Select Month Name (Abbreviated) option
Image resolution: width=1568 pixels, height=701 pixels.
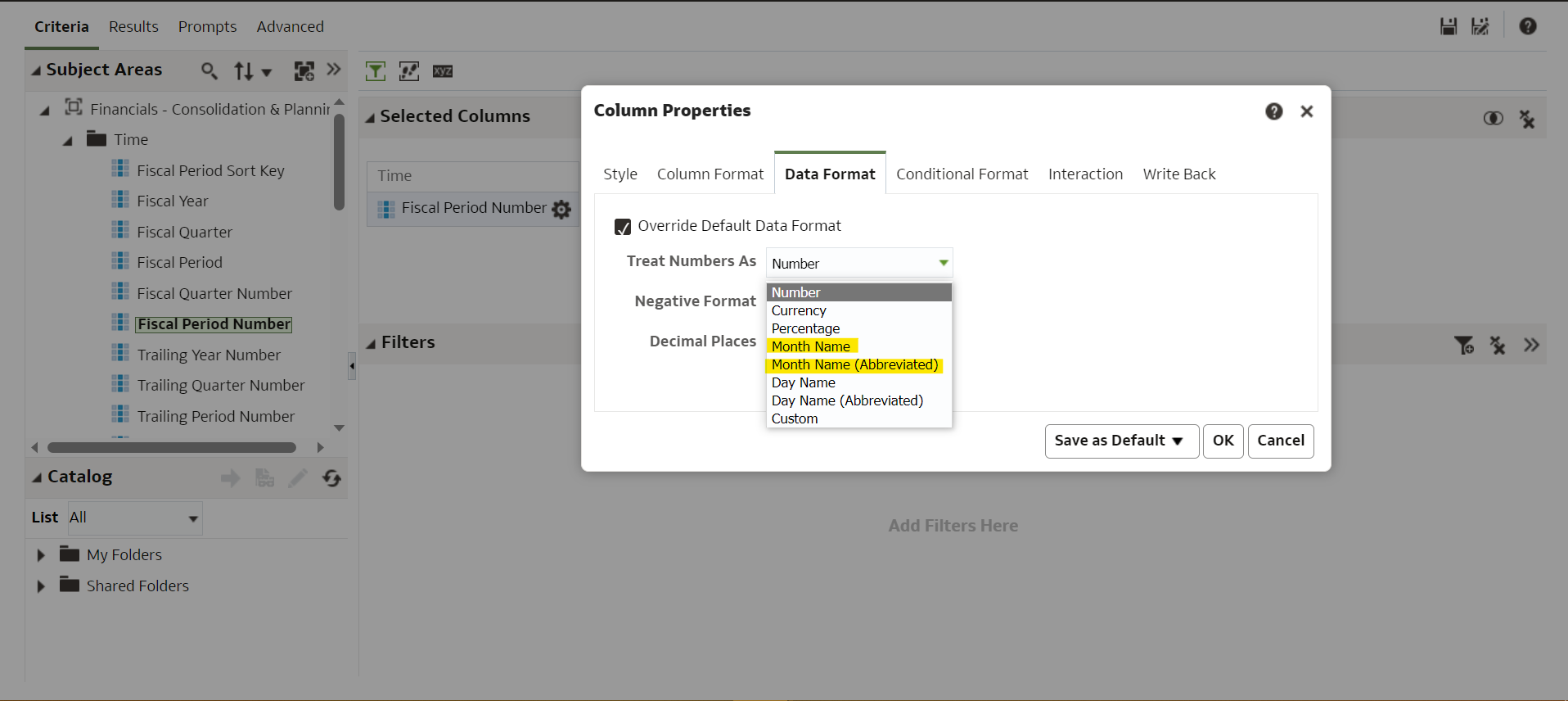[859, 364]
